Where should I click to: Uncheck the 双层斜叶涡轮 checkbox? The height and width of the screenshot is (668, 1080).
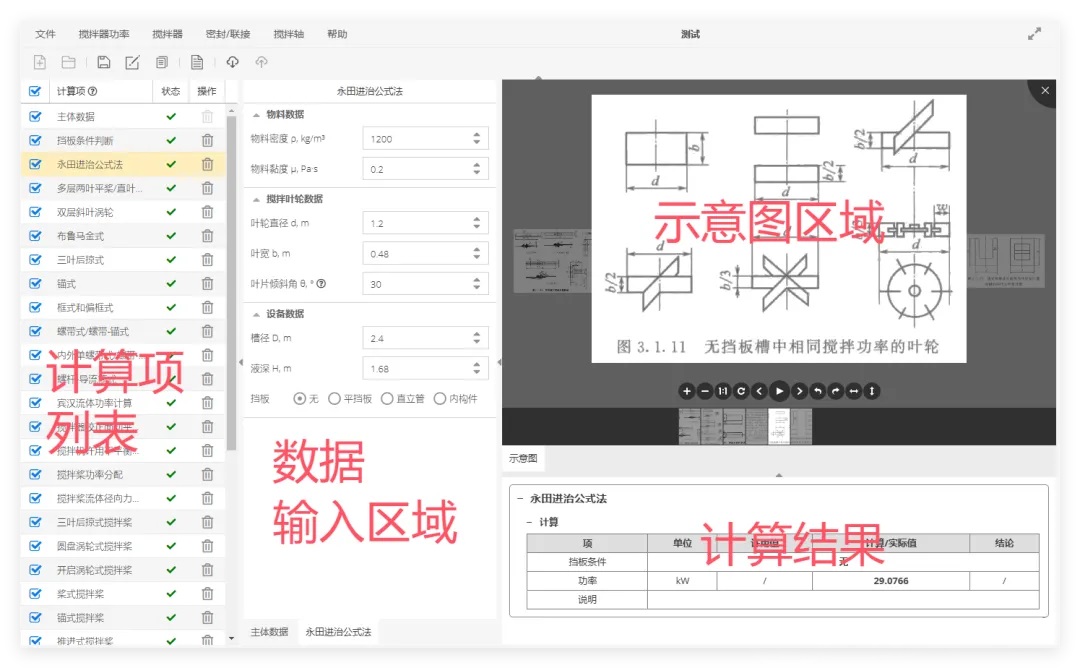click(35, 212)
